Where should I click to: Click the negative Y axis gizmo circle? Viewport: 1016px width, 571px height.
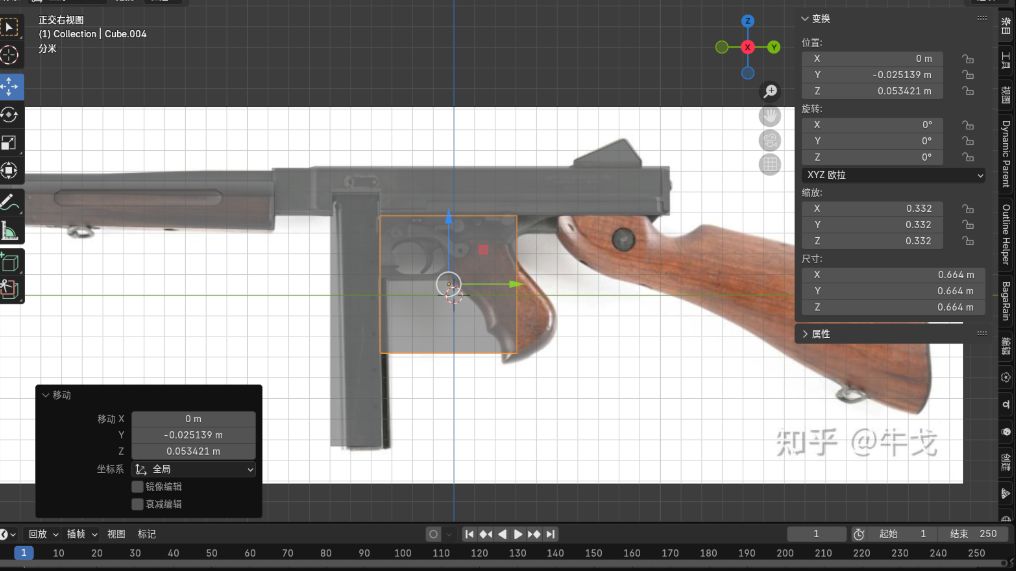pos(722,47)
